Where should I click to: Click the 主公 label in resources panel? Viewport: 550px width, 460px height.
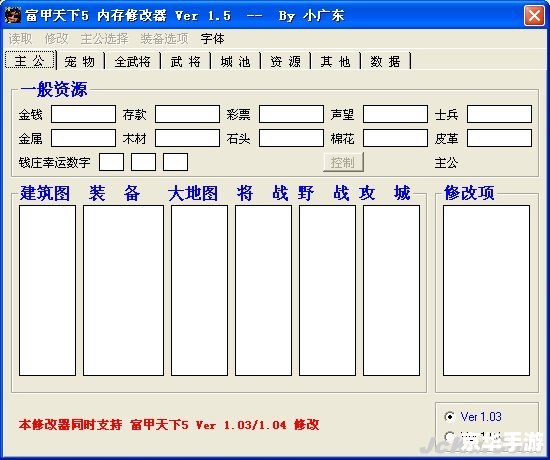click(x=446, y=163)
